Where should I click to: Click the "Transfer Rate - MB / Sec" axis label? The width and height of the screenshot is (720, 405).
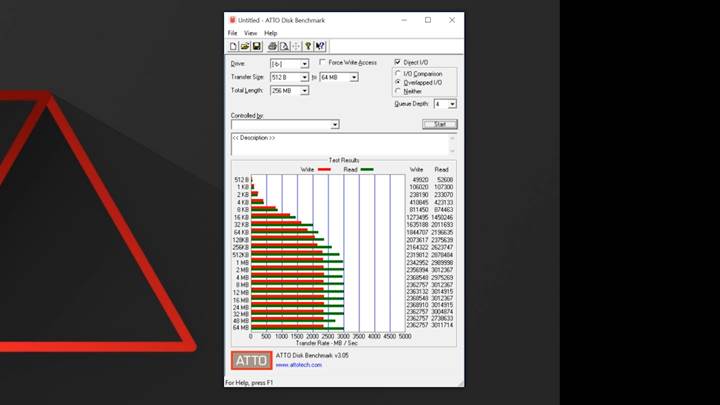click(326, 343)
